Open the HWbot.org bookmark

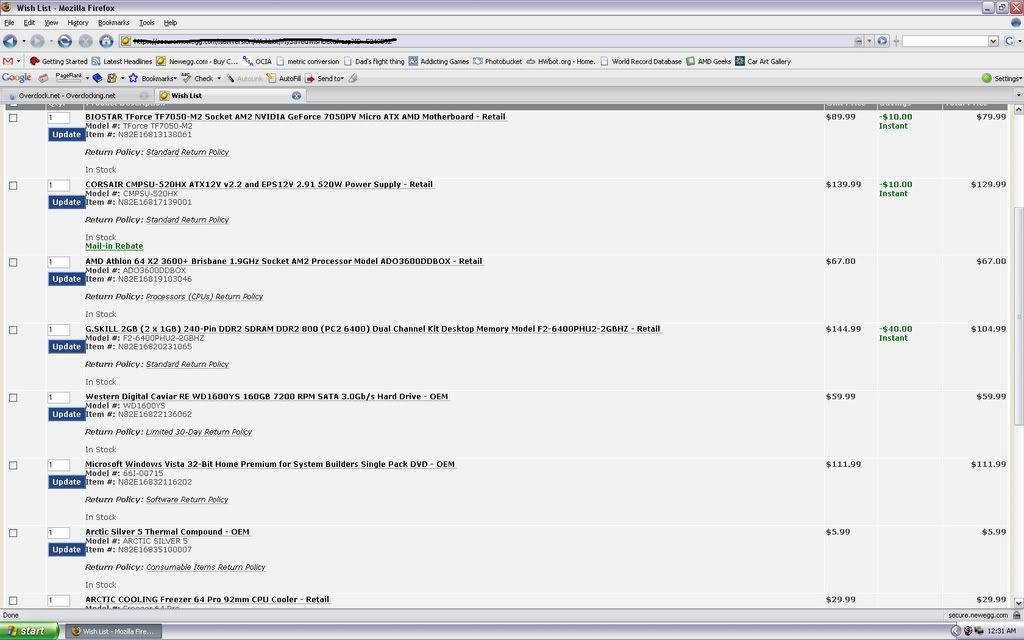tap(561, 61)
